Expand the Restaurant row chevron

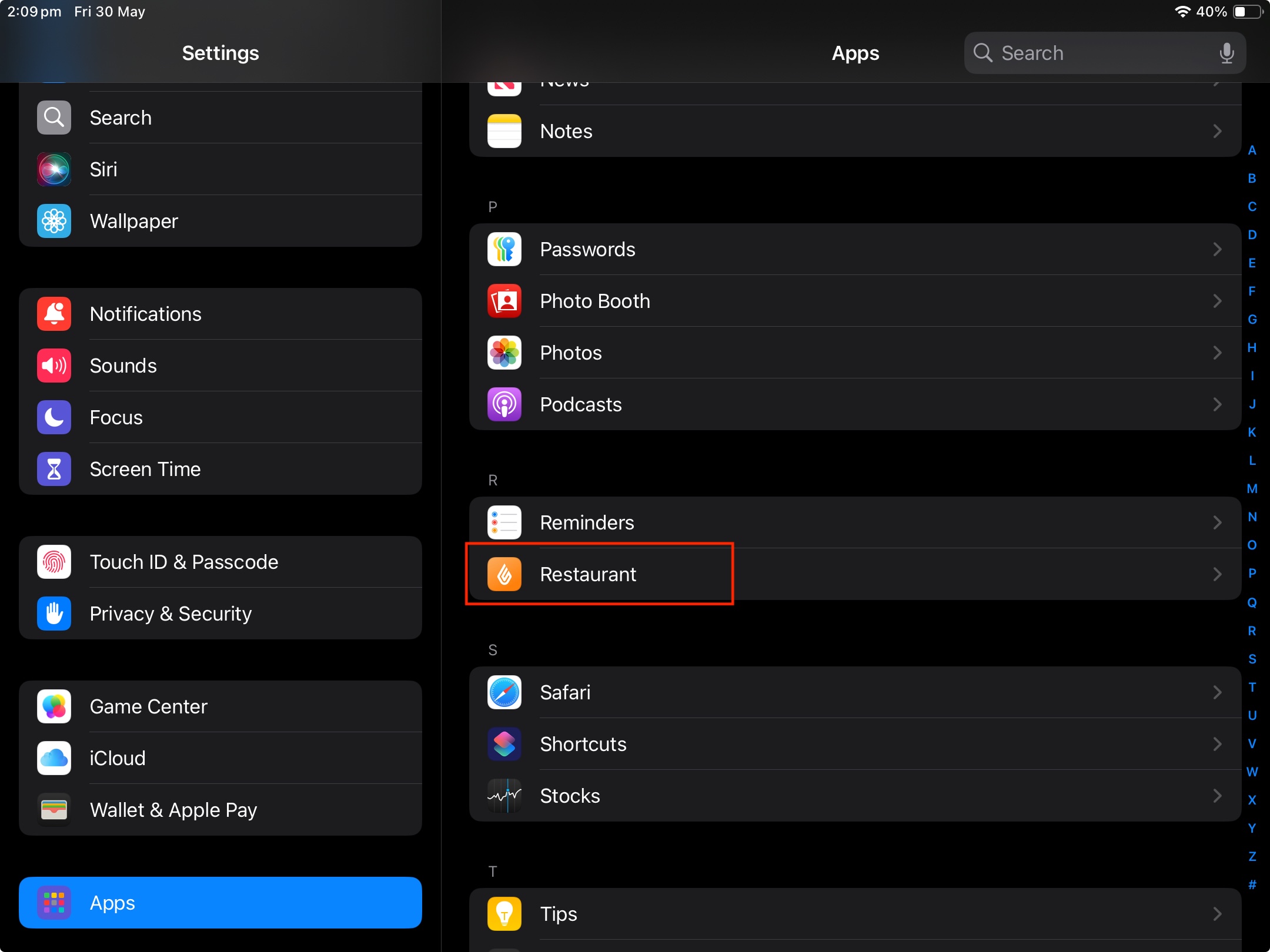point(1218,574)
